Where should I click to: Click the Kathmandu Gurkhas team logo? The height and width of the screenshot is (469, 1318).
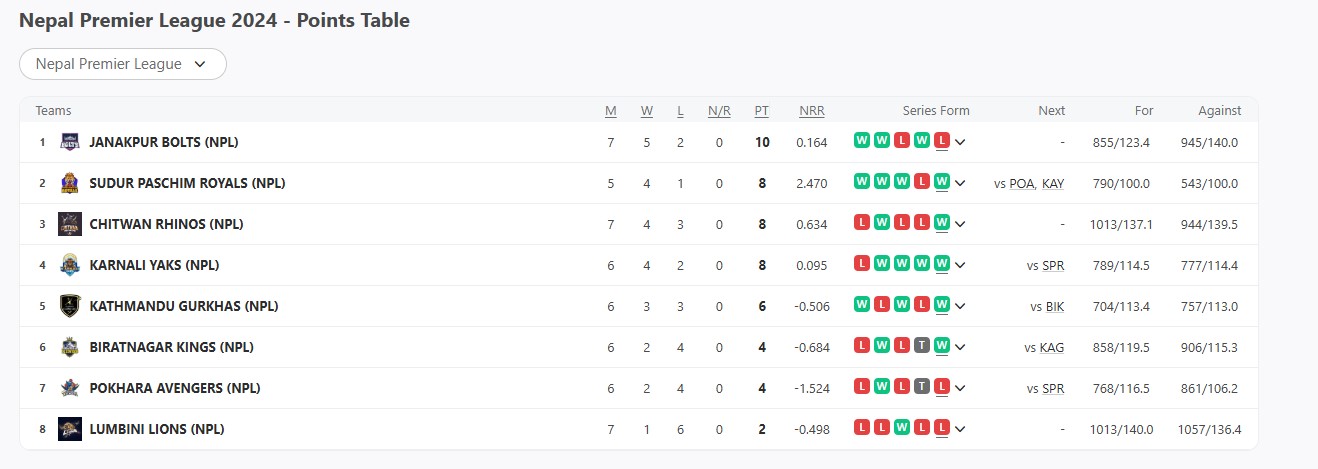pyautogui.click(x=70, y=306)
